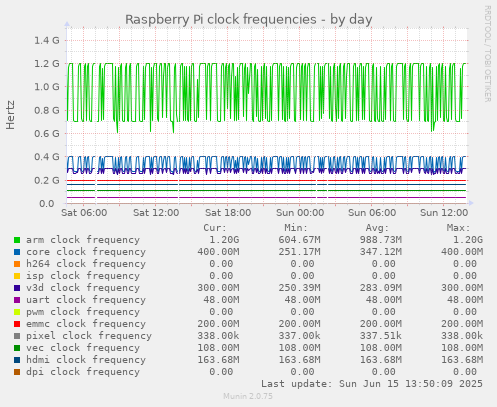This screenshot has width=497, height=407.
Task: Select the "Sat 18:00" time axis label
Action: pos(228,213)
